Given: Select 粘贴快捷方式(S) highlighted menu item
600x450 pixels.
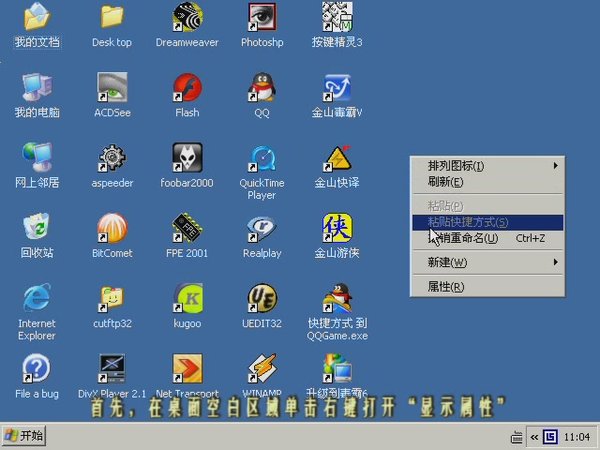Looking at the screenshot, I should pos(488,222).
